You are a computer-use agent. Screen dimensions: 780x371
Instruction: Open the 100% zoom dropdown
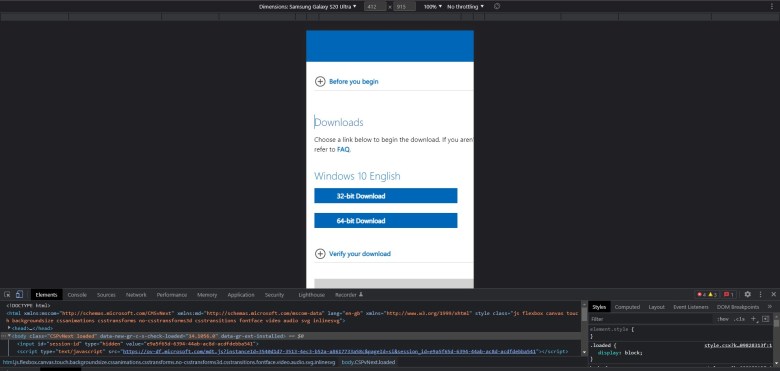coord(432,6)
